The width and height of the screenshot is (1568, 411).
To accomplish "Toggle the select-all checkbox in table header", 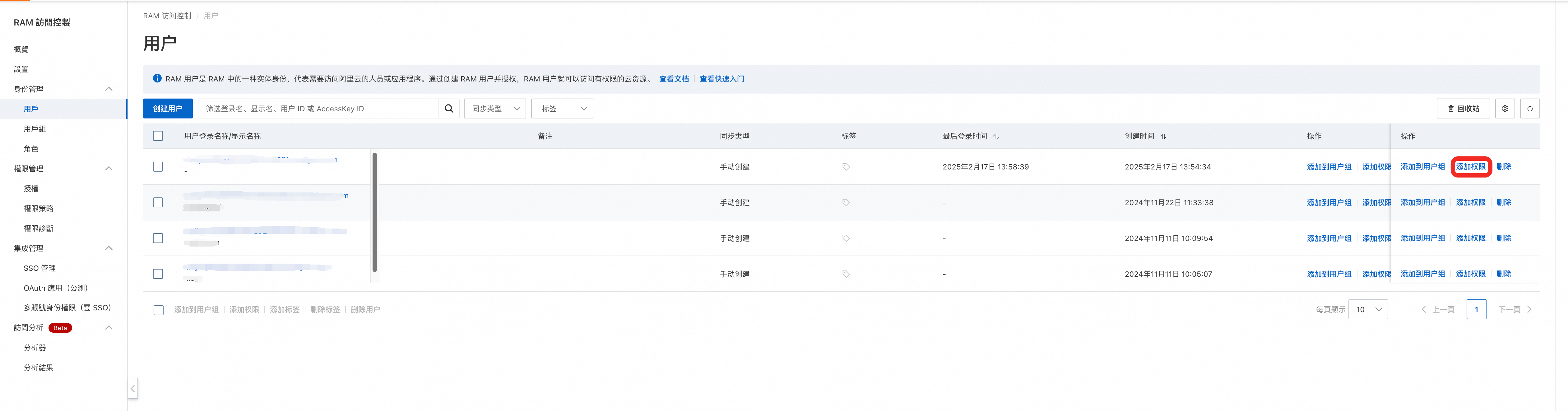I will [x=158, y=136].
